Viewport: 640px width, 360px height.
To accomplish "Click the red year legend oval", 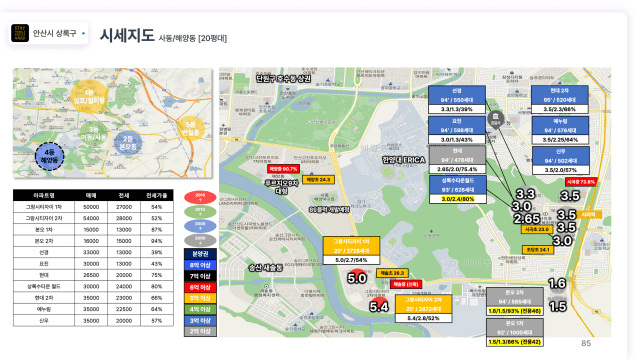I will (x=200, y=197).
